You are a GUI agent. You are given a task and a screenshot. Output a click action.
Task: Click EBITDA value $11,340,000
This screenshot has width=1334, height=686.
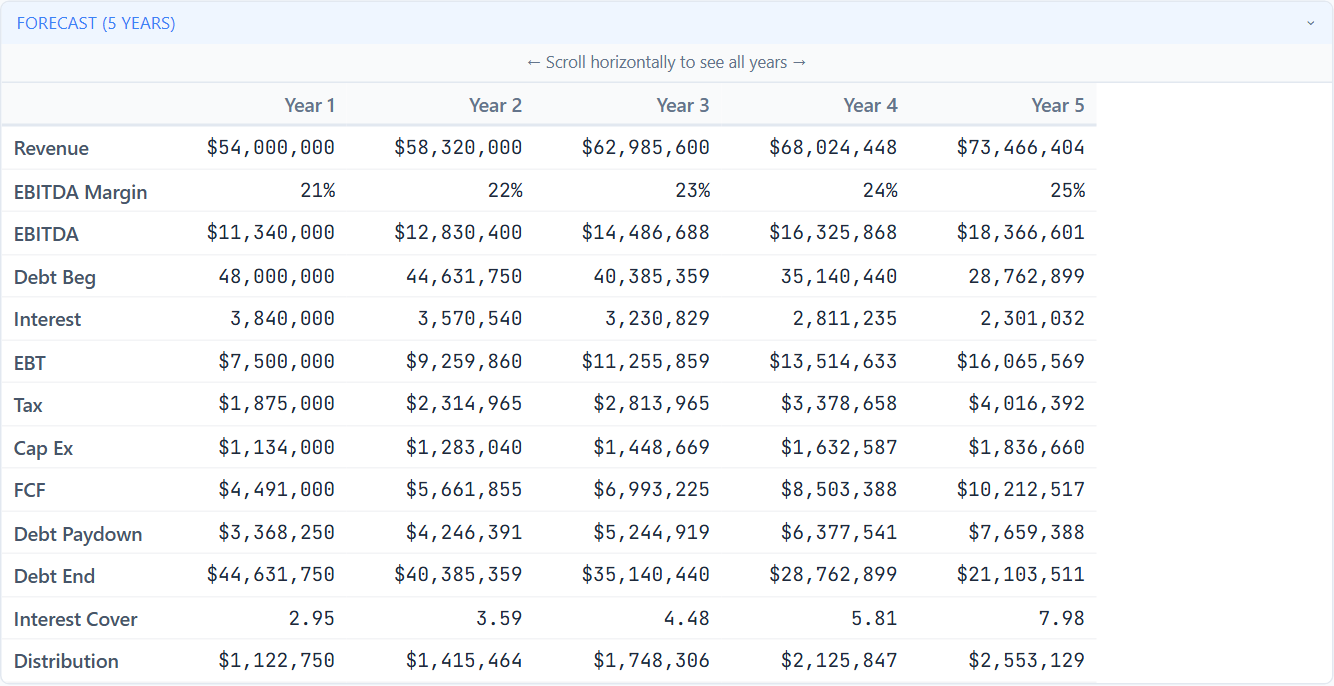[x=271, y=233]
